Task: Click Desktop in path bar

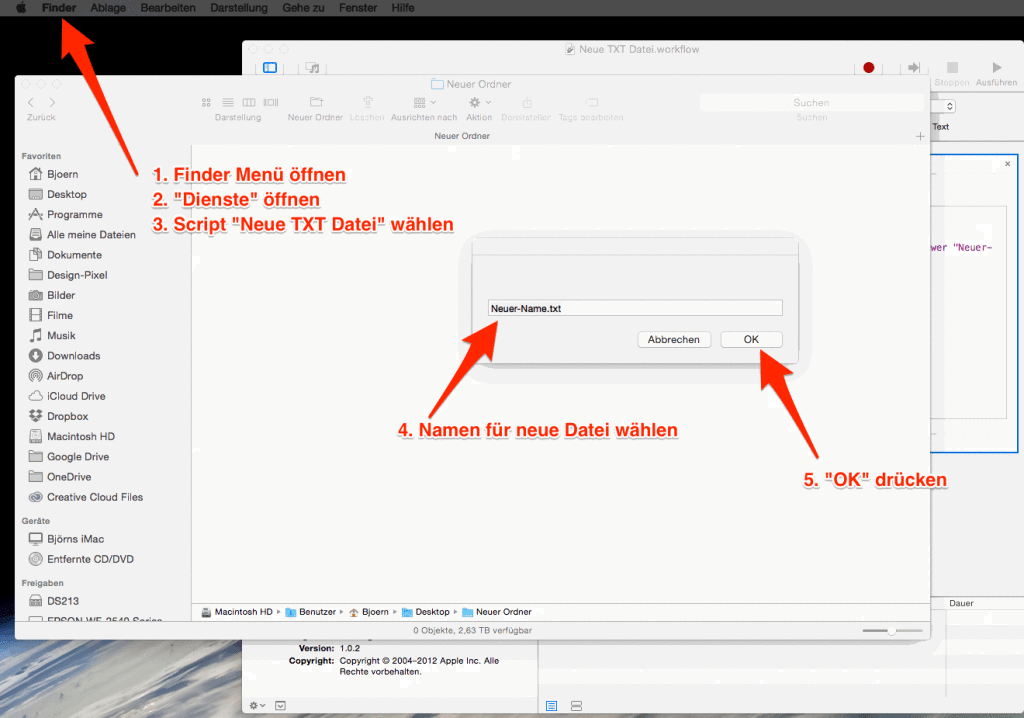Action: [426, 612]
